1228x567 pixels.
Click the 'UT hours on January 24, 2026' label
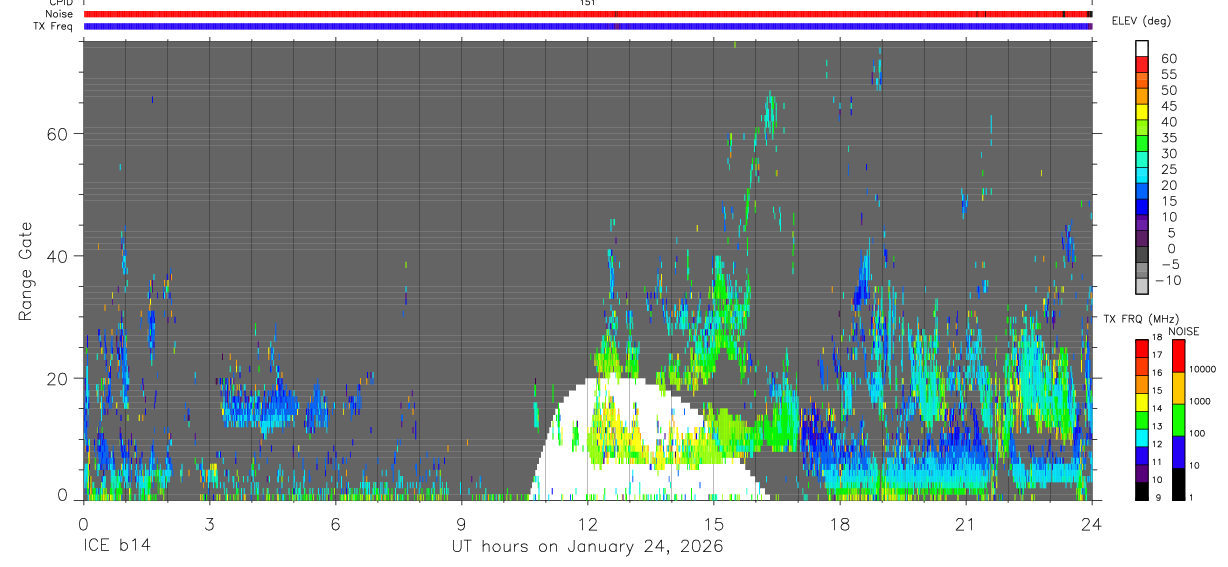(587, 547)
